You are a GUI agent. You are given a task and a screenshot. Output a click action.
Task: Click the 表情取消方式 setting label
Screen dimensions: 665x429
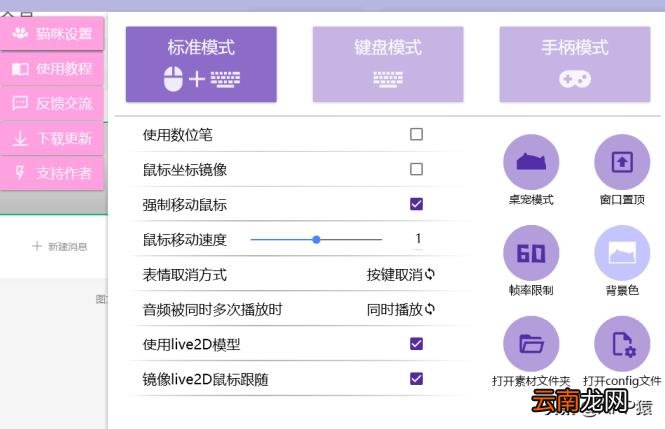coord(184,275)
